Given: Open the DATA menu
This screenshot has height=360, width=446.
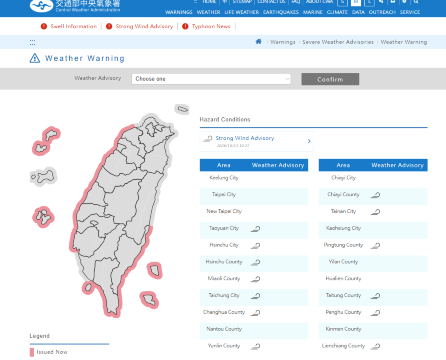Looking at the screenshot, I should pyautogui.click(x=358, y=12).
